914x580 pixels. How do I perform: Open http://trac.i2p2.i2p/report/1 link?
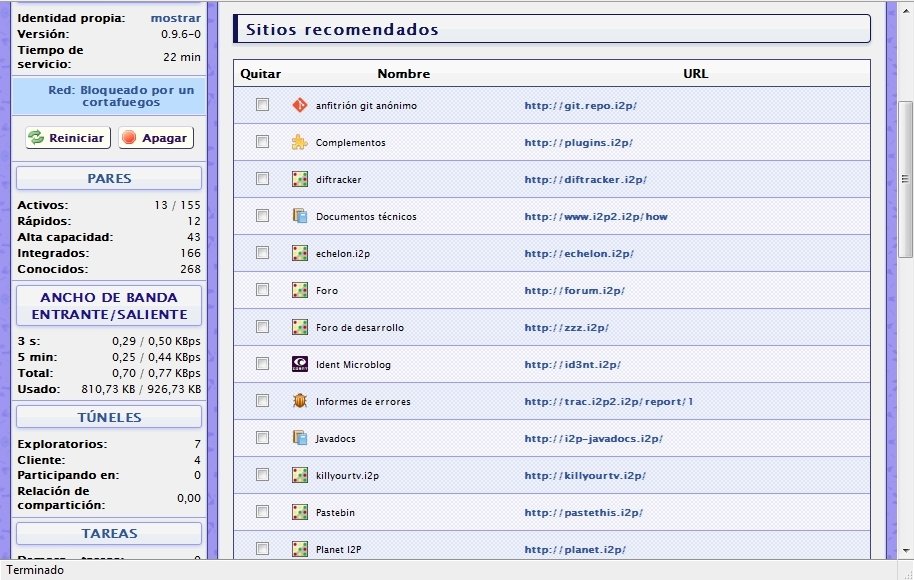pyautogui.click(x=609, y=401)
